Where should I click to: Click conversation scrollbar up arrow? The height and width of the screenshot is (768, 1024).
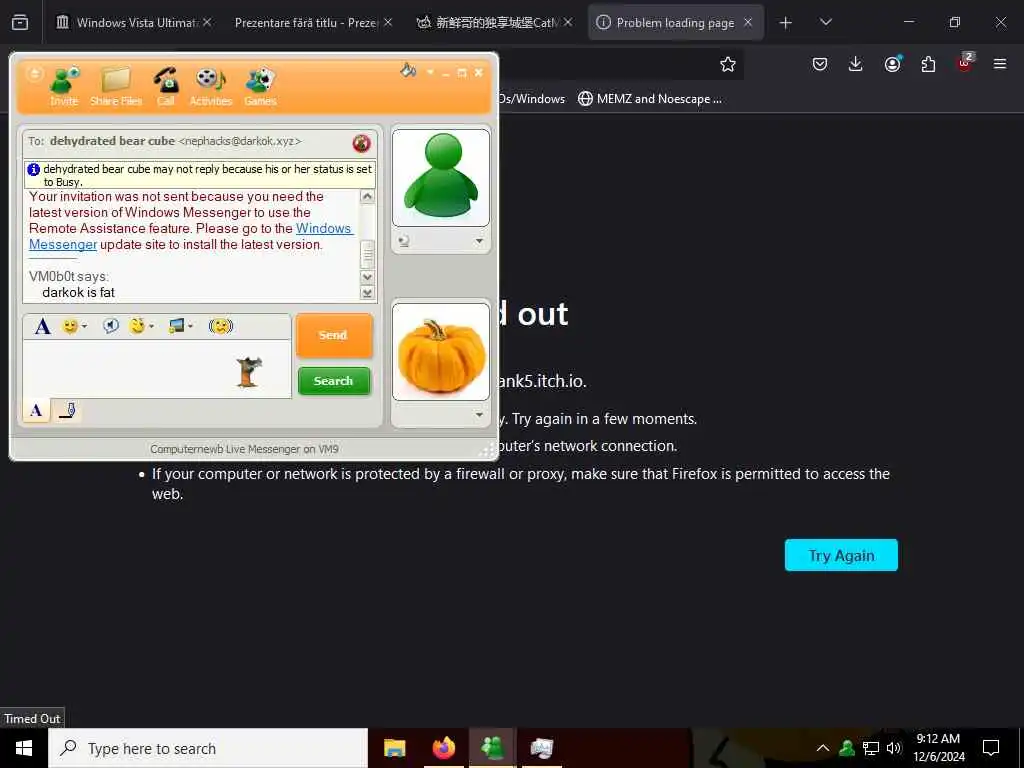click(x=368, y=197)
